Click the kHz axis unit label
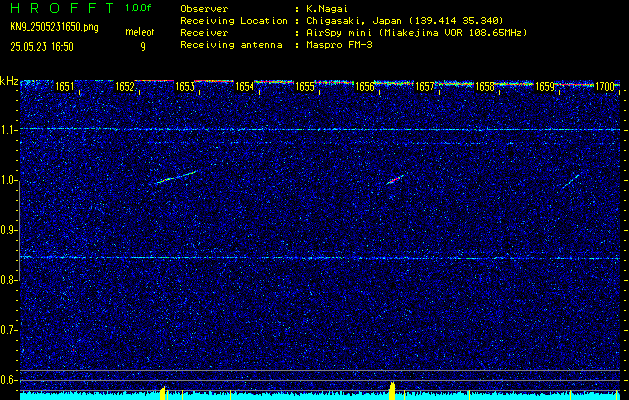 [9, 81]
